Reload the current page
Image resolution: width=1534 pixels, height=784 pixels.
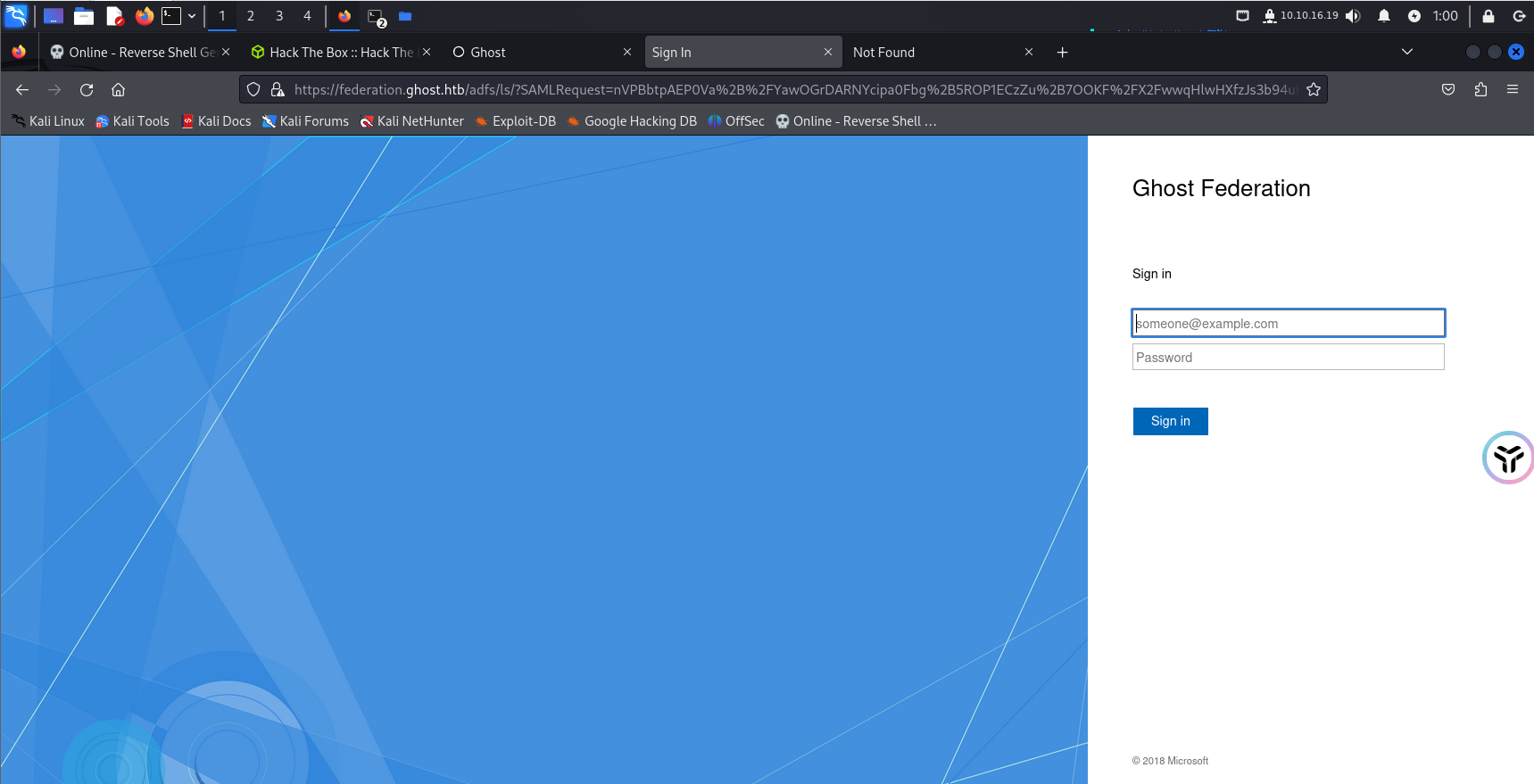(87, 89)
